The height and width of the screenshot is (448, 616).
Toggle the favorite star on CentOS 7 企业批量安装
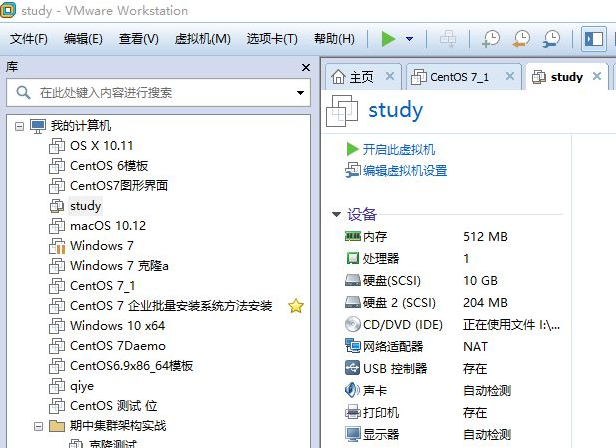295,306
